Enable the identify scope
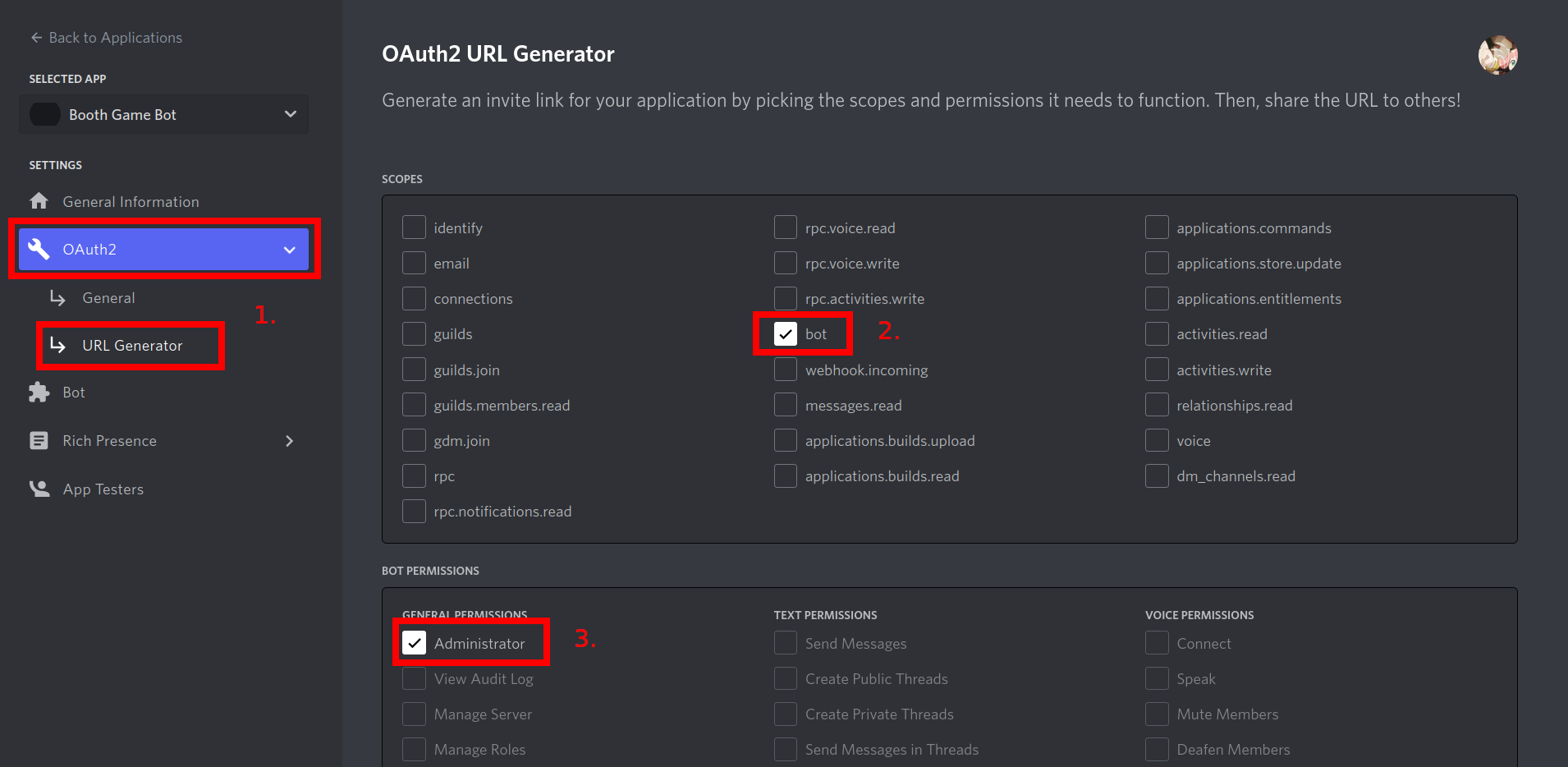This screenshot has width=1568, height=767. [414, 227]
